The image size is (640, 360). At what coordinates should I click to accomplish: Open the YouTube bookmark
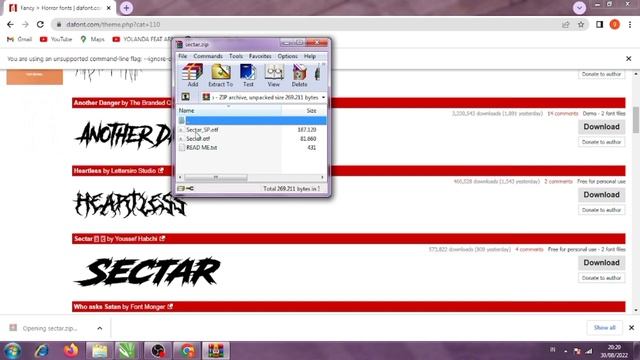click(56, 39)
